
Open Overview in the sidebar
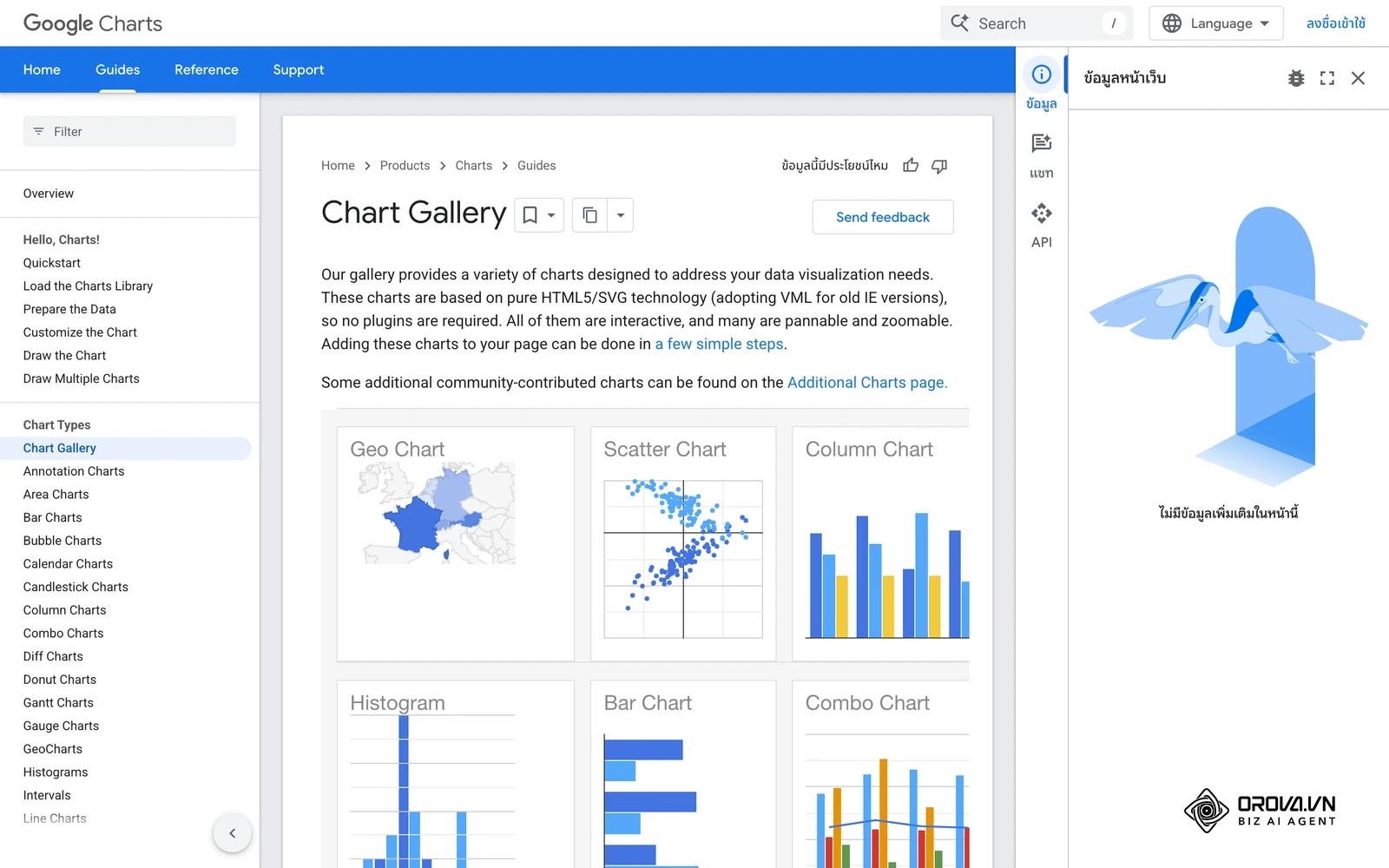coord(49,194)
